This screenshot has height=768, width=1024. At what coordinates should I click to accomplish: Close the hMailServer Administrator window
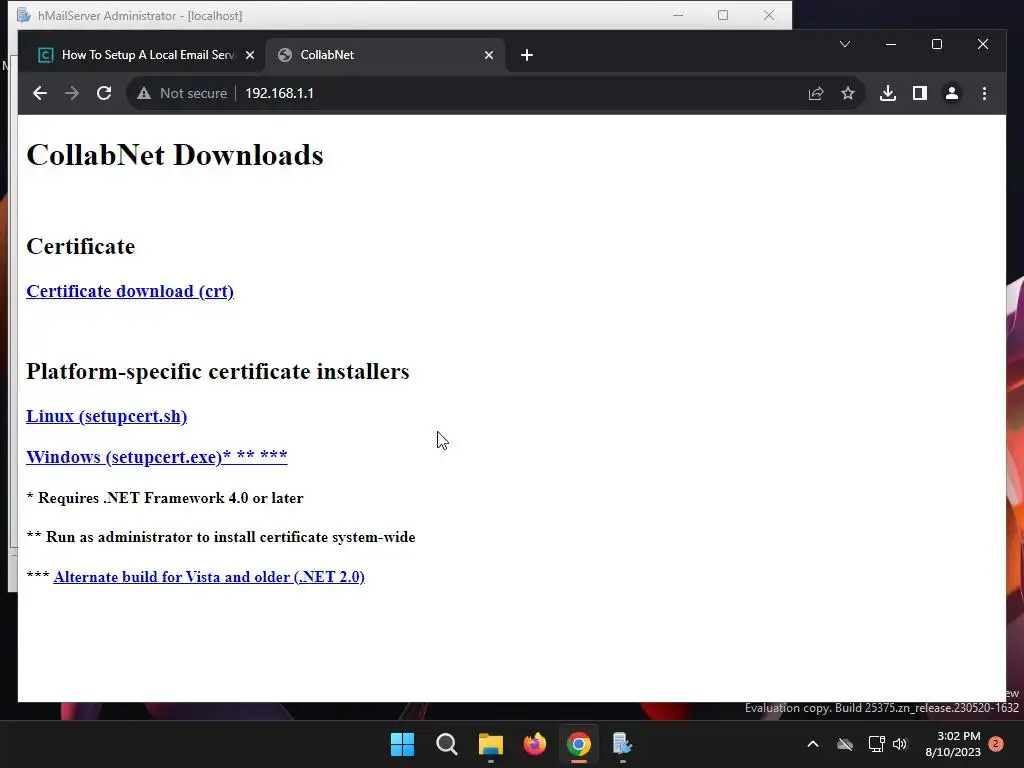tap(769, 15)
